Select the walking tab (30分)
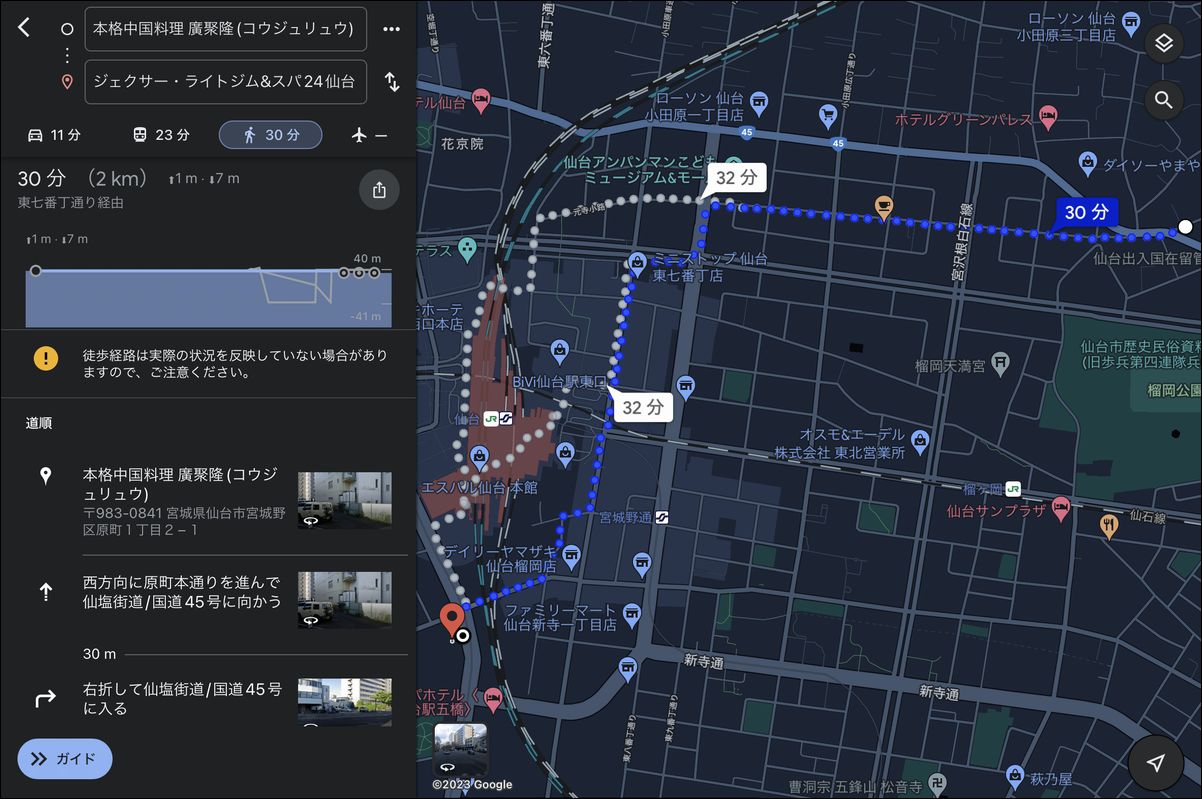The height and width of the screenshot is (799, 1202). 270,135
